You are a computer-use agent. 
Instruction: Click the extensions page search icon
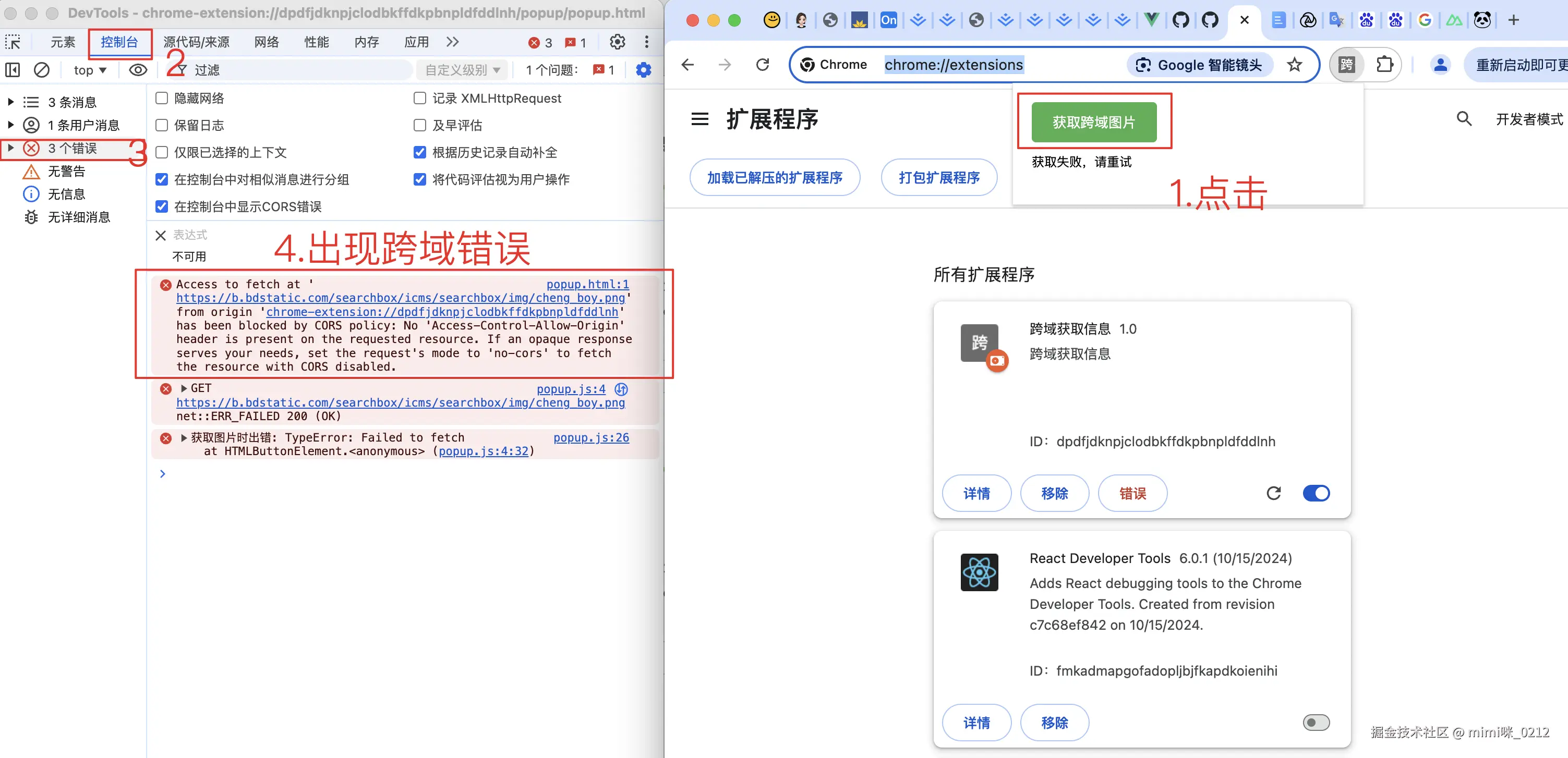[x=1463, y=119]
